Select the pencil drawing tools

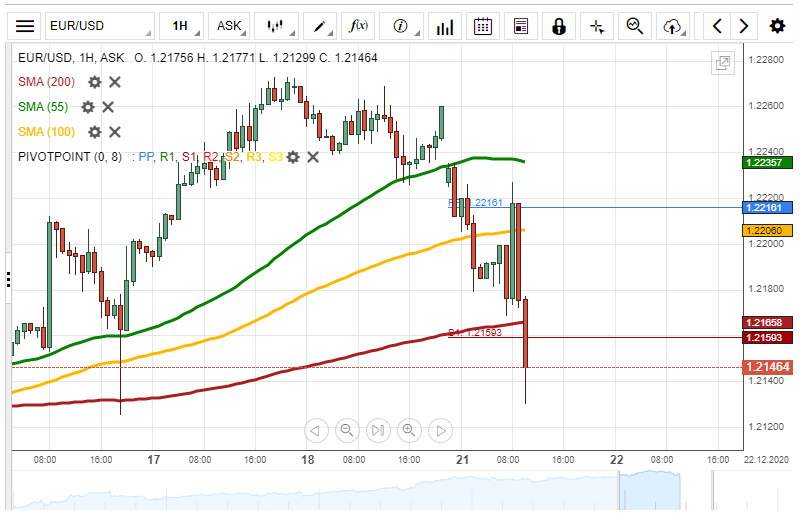[320, 26]
